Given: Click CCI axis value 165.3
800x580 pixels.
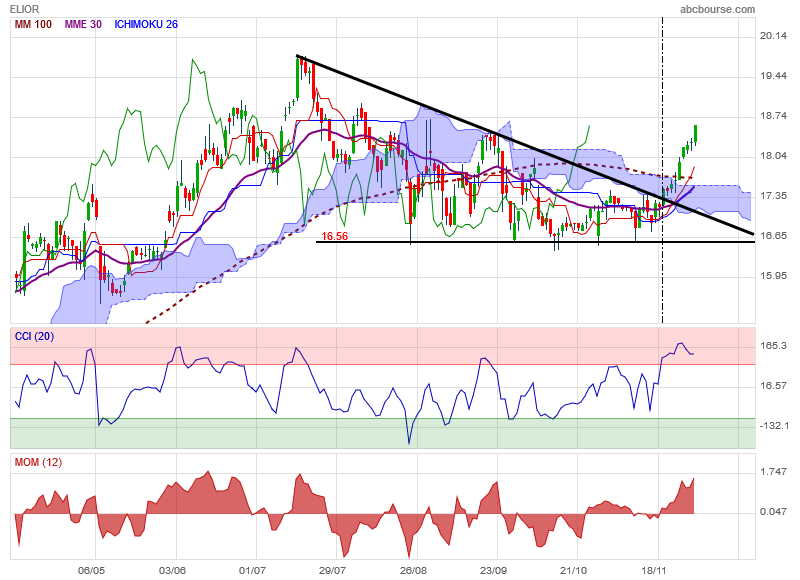Looking at the screenshot, I should pos(773,346).
